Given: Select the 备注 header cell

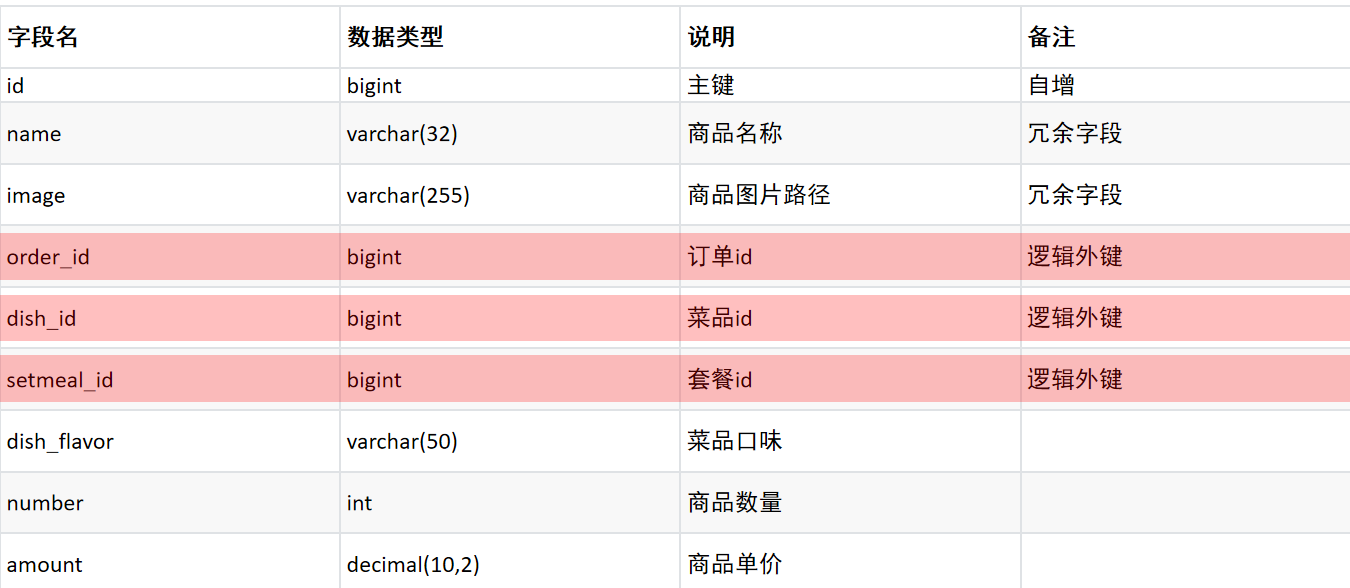Looking at the screenshot, I should pyautogui.click(x=1186, y=38).
